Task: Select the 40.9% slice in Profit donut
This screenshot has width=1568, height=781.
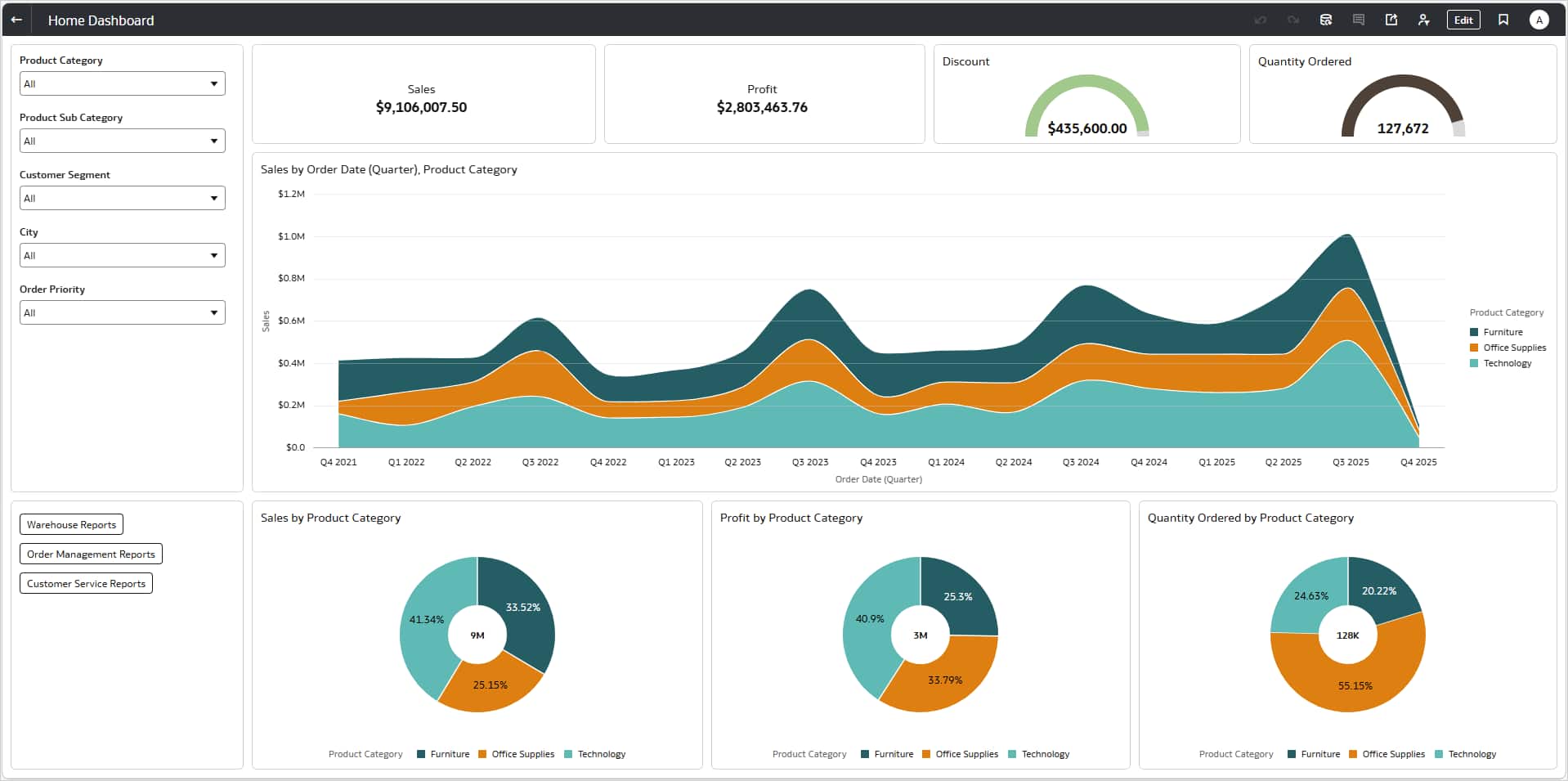Action: (870, 619)
